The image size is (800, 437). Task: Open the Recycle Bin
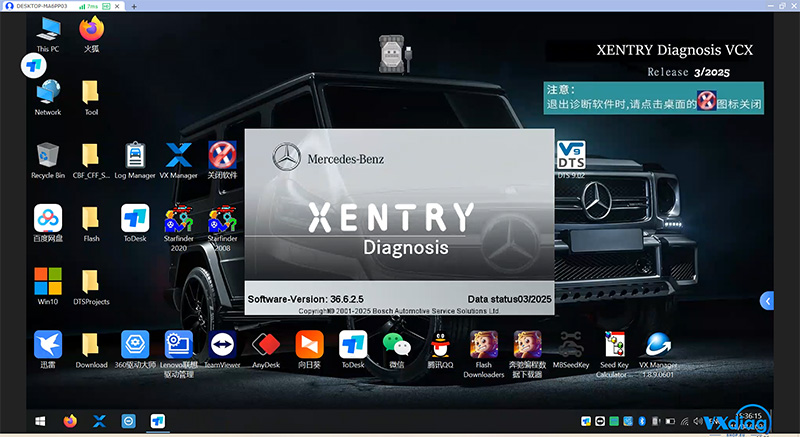coord(48,160)
